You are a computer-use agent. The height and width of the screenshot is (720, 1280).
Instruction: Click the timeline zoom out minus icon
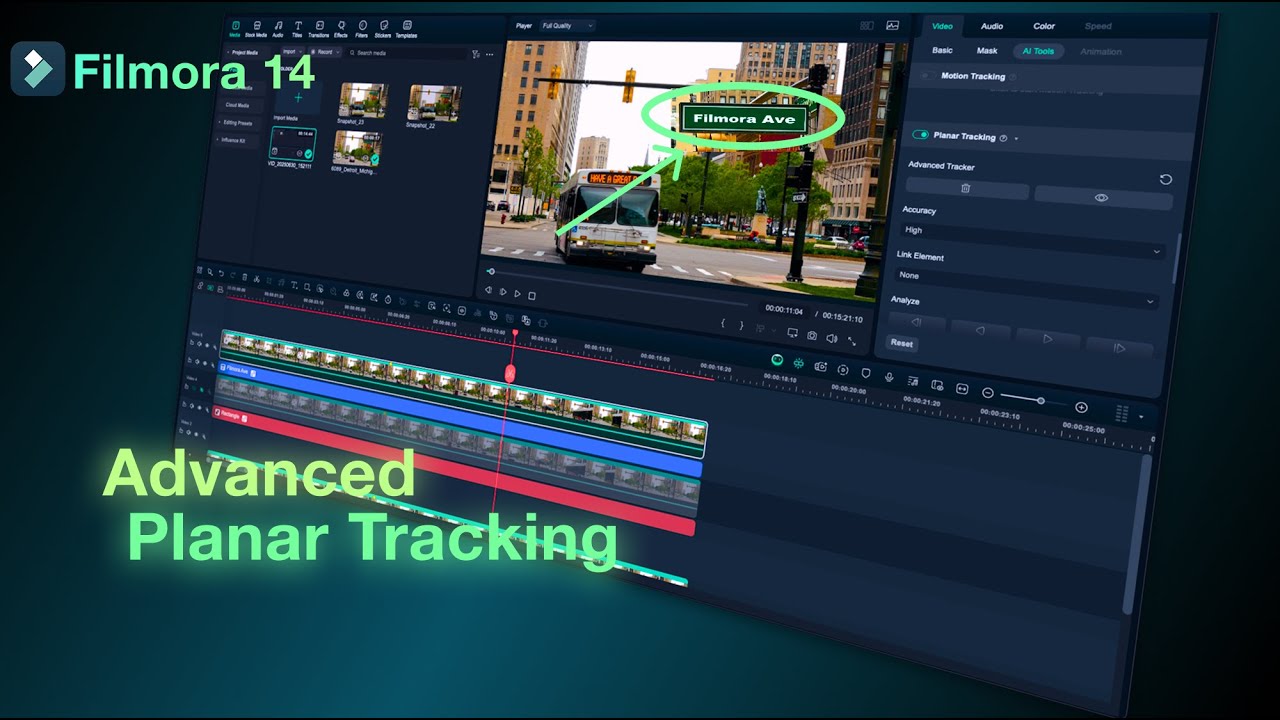point(988,393)
